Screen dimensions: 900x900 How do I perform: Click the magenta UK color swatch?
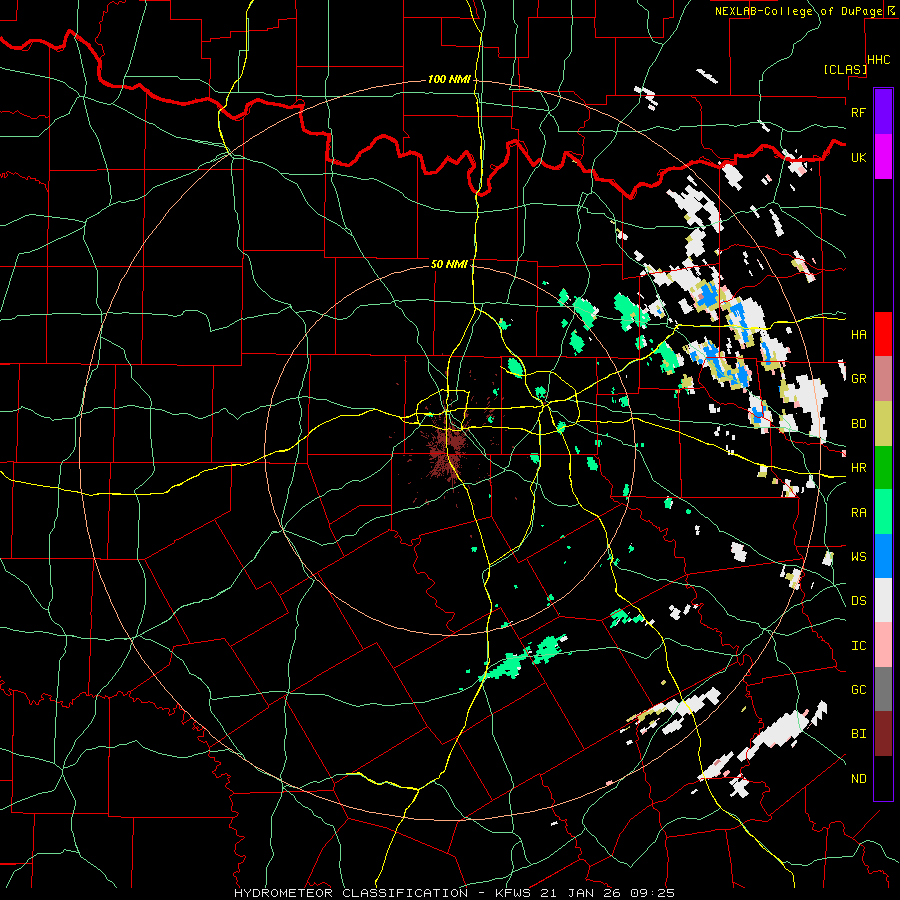point(883,157)
